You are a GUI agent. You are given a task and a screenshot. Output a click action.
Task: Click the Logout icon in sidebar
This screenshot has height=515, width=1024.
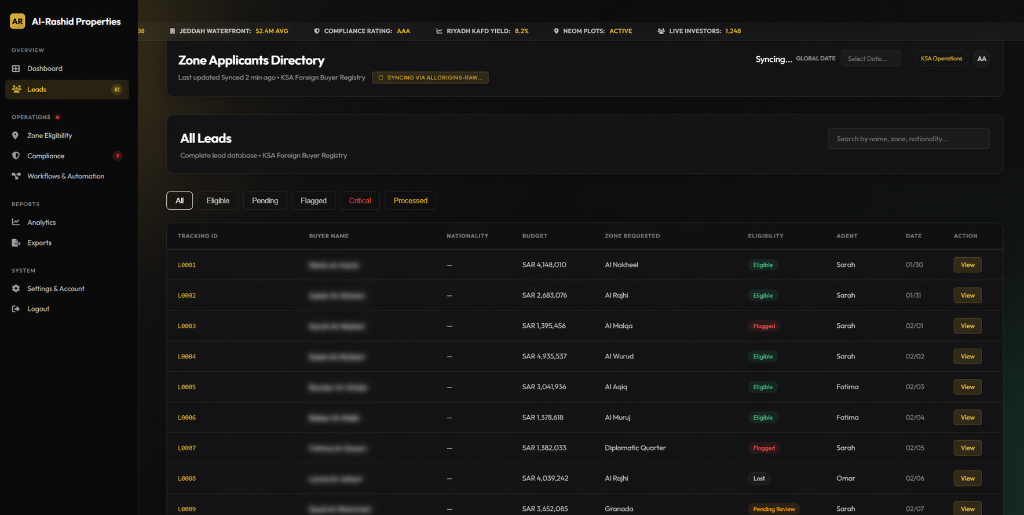coord(16,309)
